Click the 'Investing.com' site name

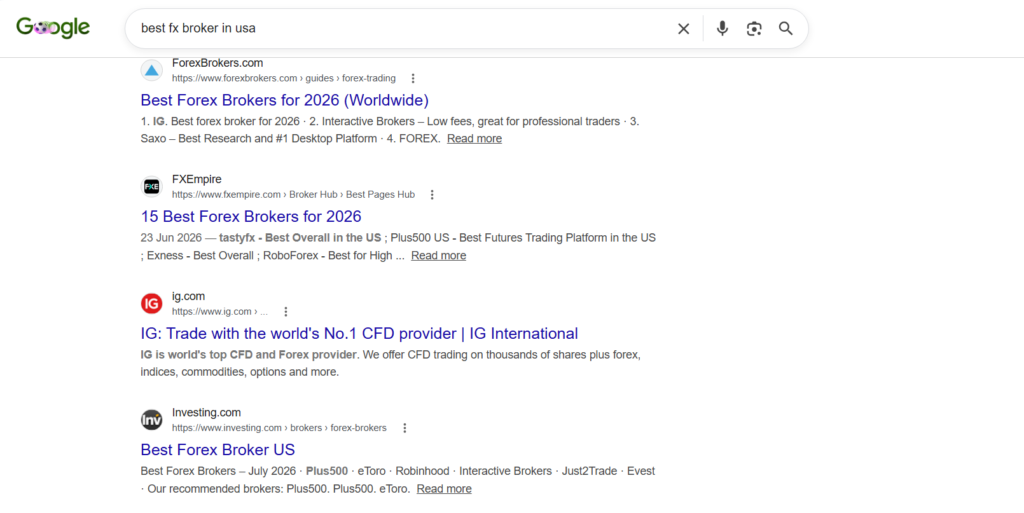(206, 412)
